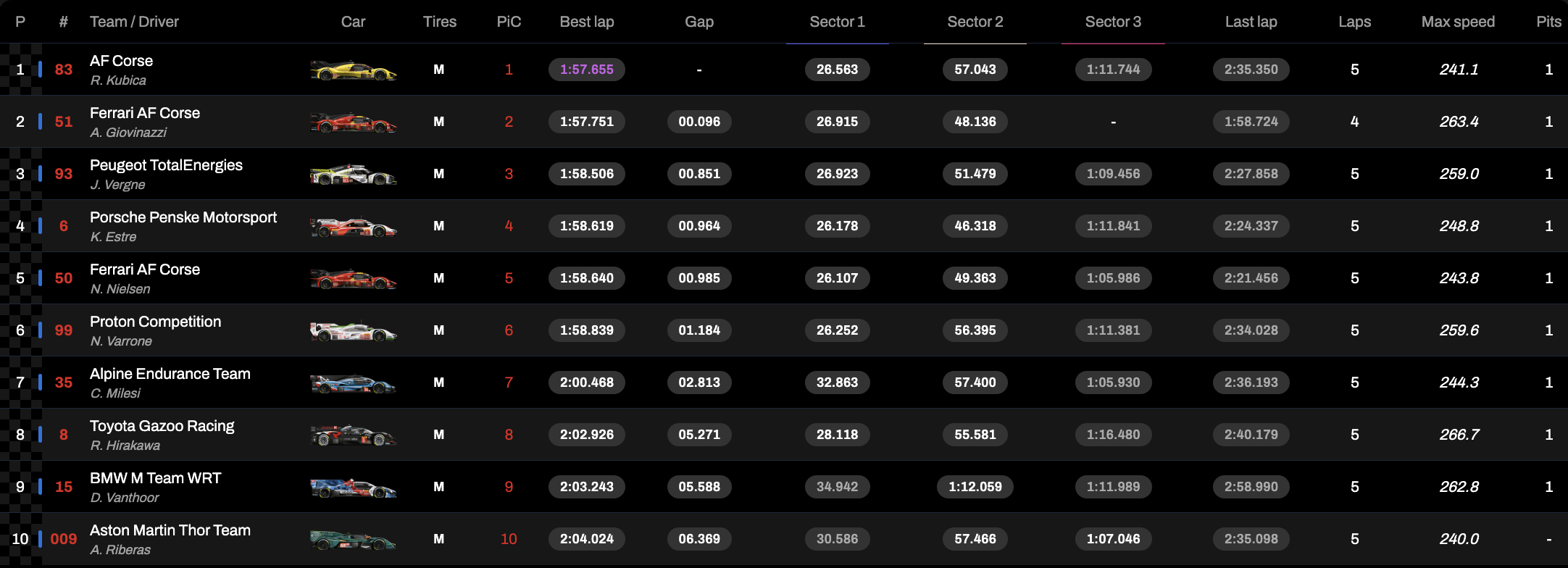Sort by the Best lap column header
1568x568 pixels.
pos(587,22)
